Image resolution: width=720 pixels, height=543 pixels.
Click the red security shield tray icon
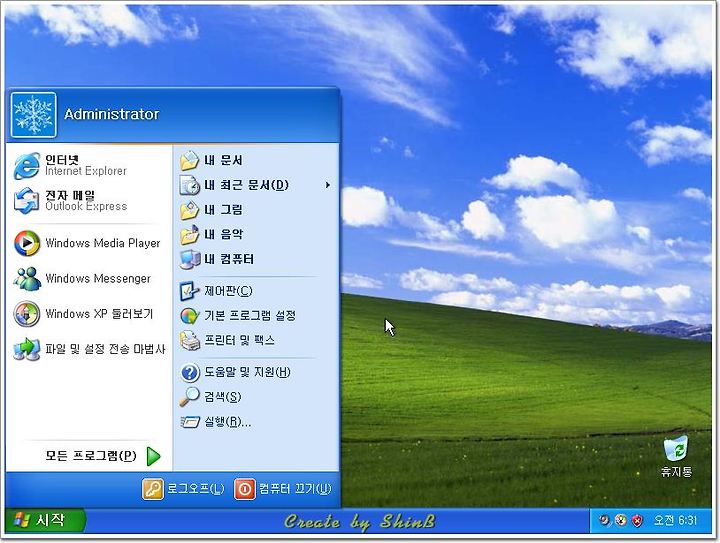637,521
